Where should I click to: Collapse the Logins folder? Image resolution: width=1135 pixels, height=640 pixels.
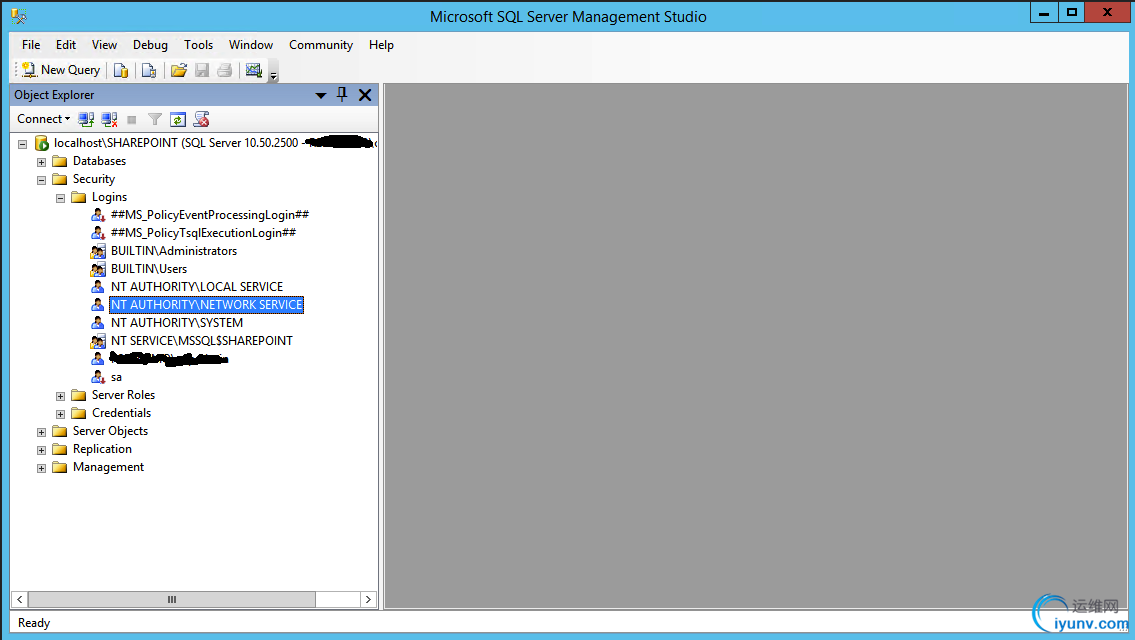pyautogui.click(x=60, y=198)
